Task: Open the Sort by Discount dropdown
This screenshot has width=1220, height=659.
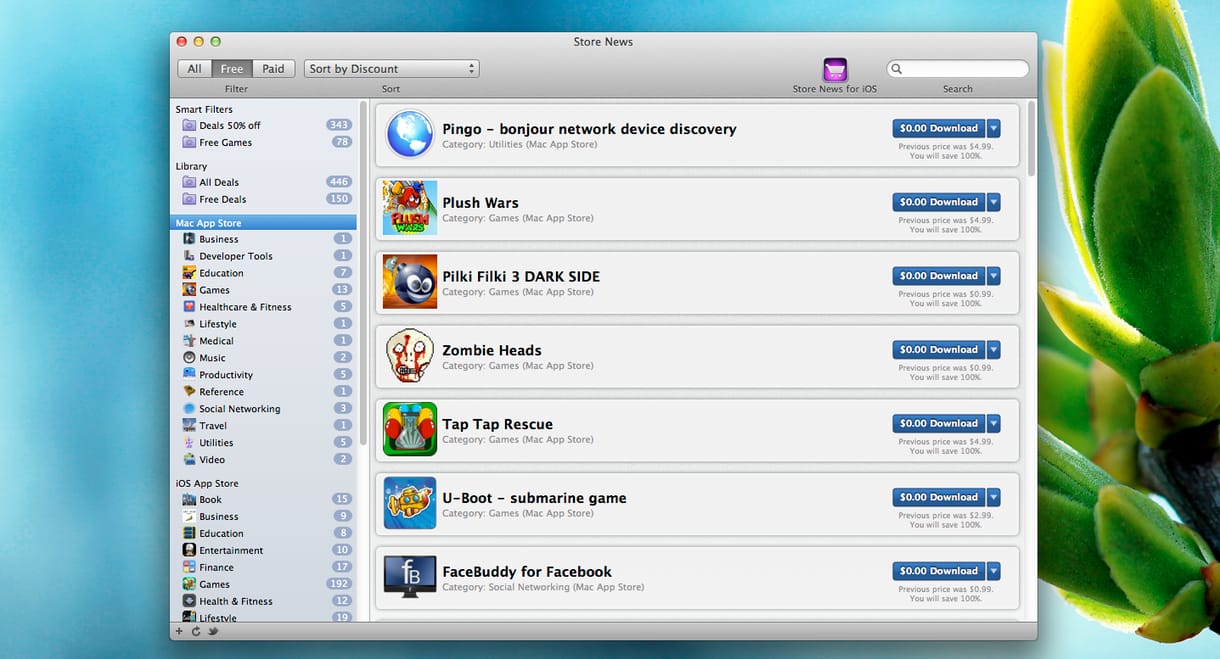Action: (392, 69)
